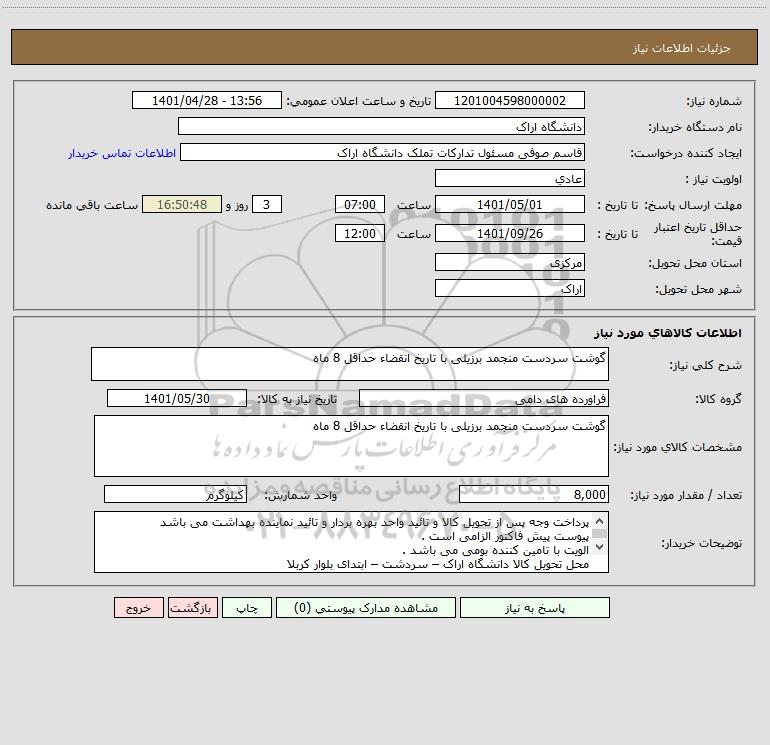Screen dimensions: 770x745
Task: Click the label تاریخ و ساعت اعلان عمومی
Action: click(358, 101)
